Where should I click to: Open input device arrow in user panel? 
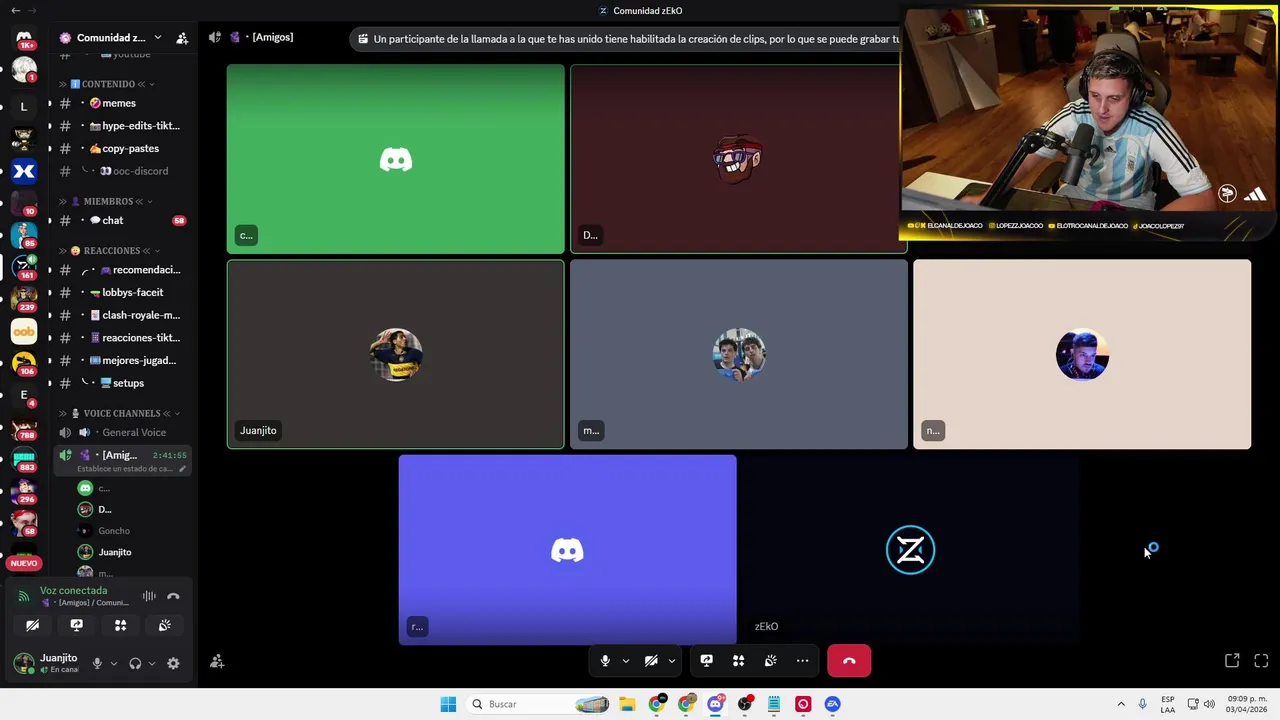pos(114,663)
